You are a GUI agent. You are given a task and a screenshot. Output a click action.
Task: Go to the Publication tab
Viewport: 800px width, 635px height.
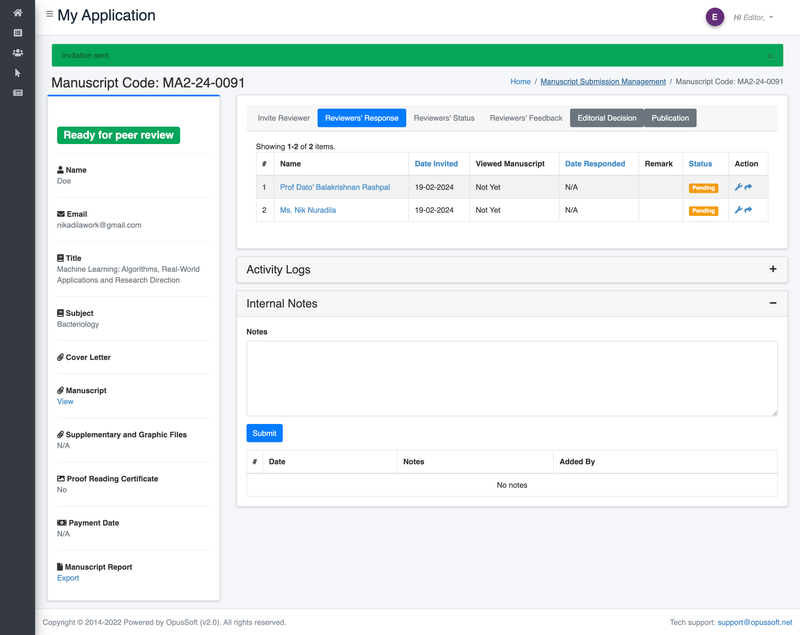coord(670,118)
